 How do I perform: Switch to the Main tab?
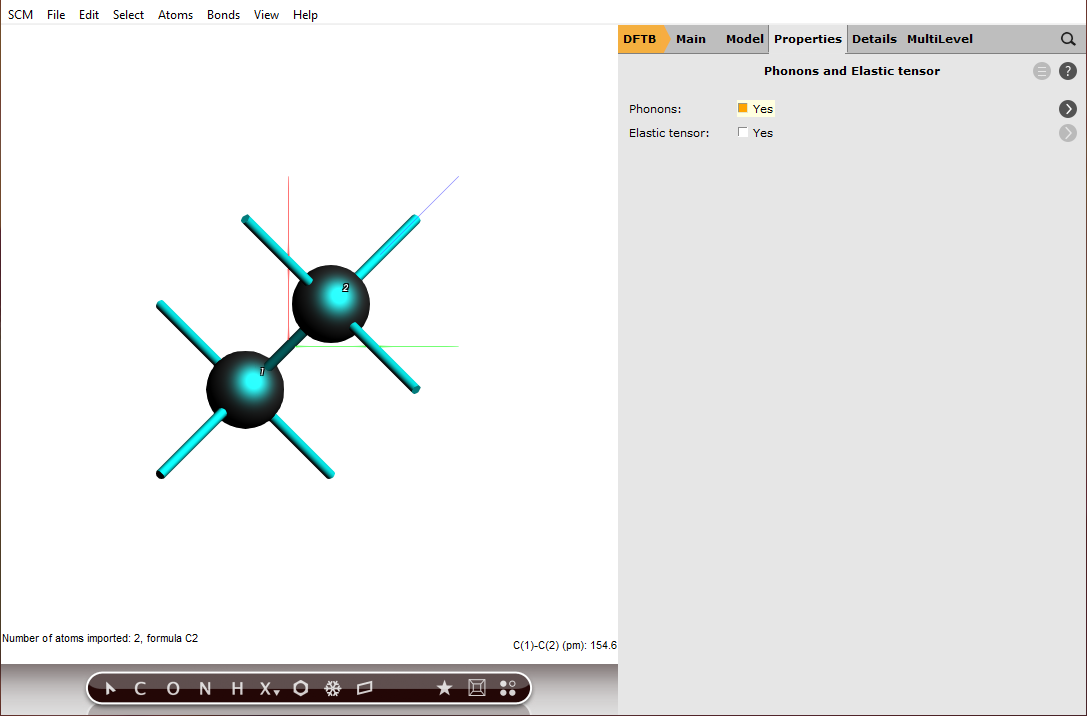tap(690, 40)
